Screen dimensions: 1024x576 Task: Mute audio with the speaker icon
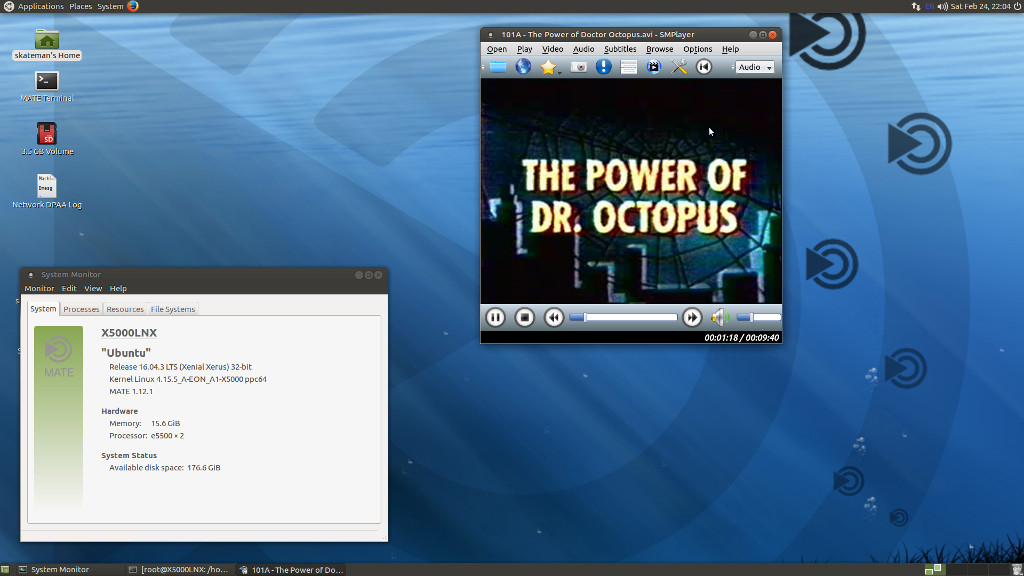tap(720, 317)
